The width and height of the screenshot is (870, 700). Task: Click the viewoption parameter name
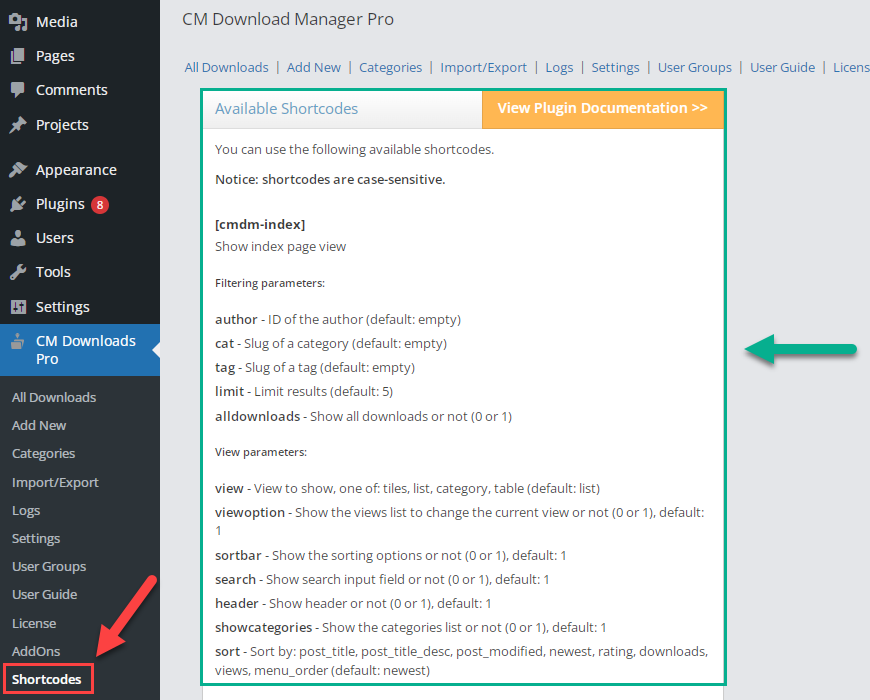coord(250,513)
